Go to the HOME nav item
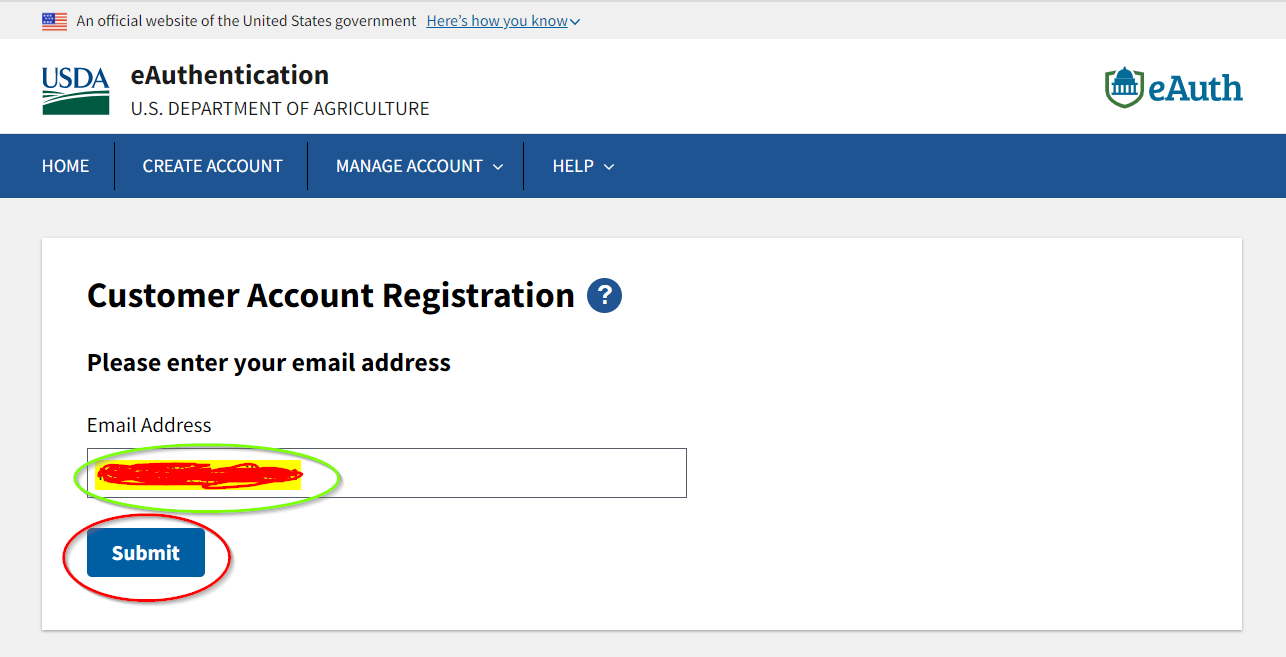The height and width of the screenshot is (657, 1286). click(65, 166)
